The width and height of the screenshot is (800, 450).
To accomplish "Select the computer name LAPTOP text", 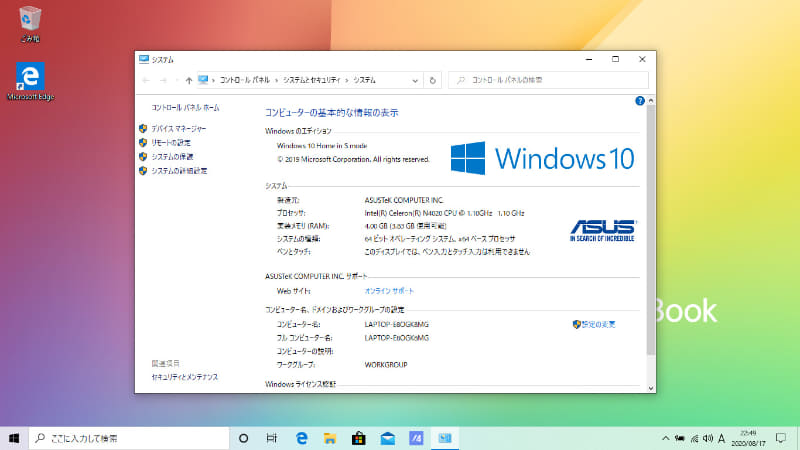I will (396, 324).
